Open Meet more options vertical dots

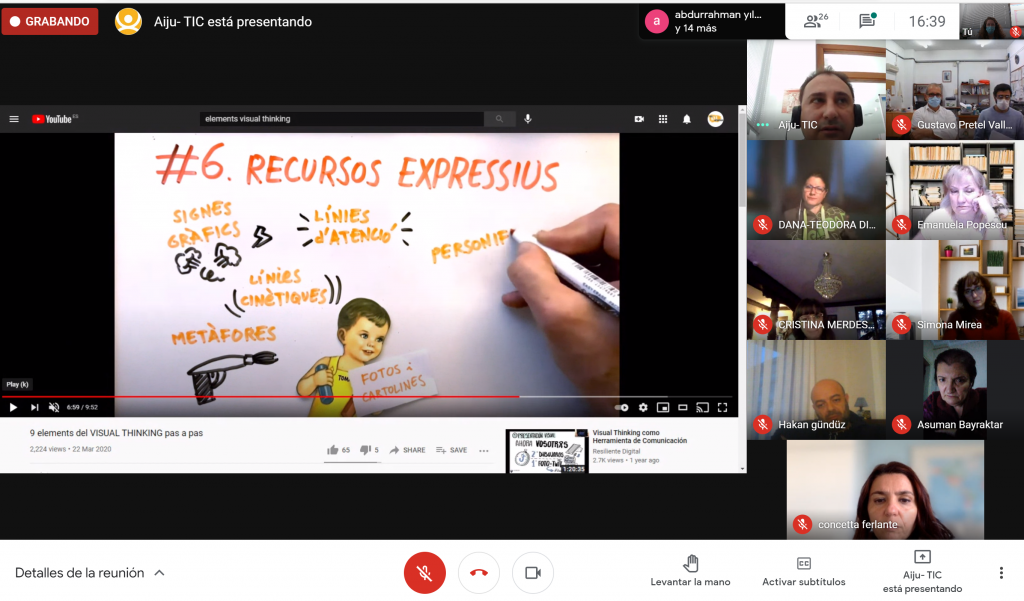[x=1001, y=573]
